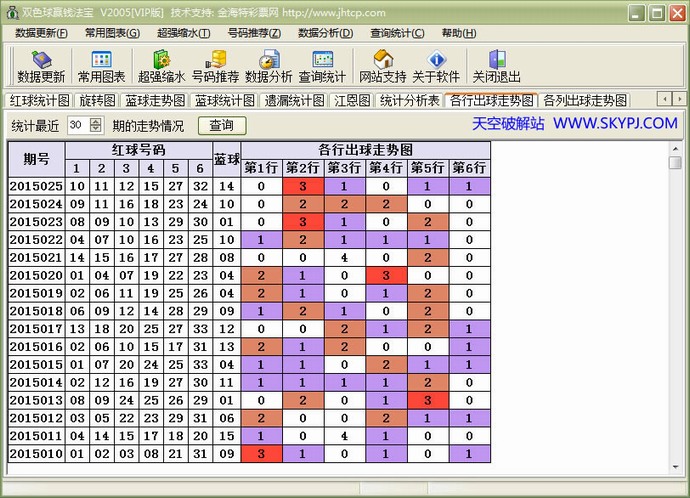Click the period count field showing 30
Image resolution: width=690 pixels, height=498 pixels.
tap(76, 125)
